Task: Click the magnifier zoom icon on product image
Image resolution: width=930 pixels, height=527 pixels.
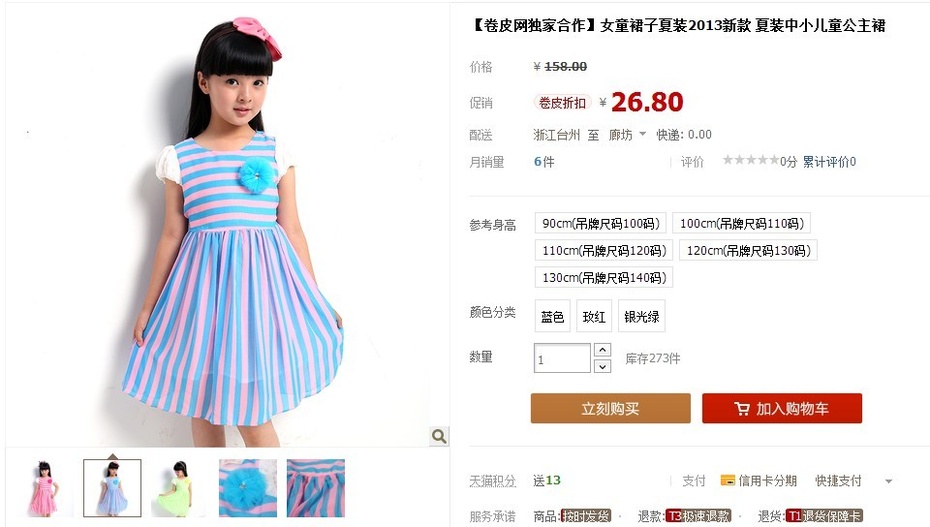Action: (x=439, y=436)
